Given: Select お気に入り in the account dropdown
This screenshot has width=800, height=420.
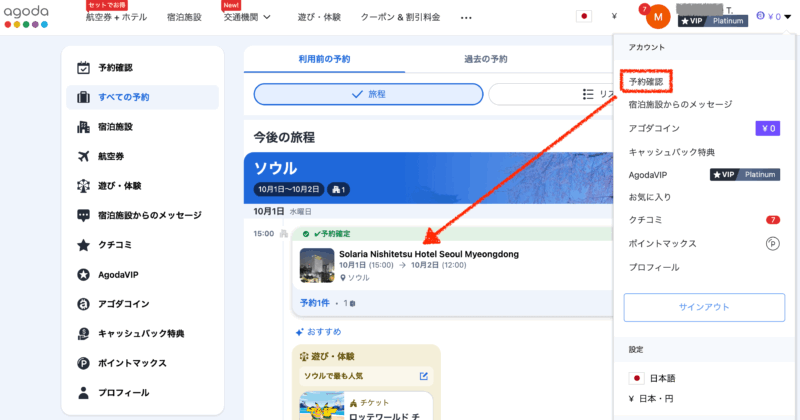Looking at the screenshot, I should (x=650, y=197).
